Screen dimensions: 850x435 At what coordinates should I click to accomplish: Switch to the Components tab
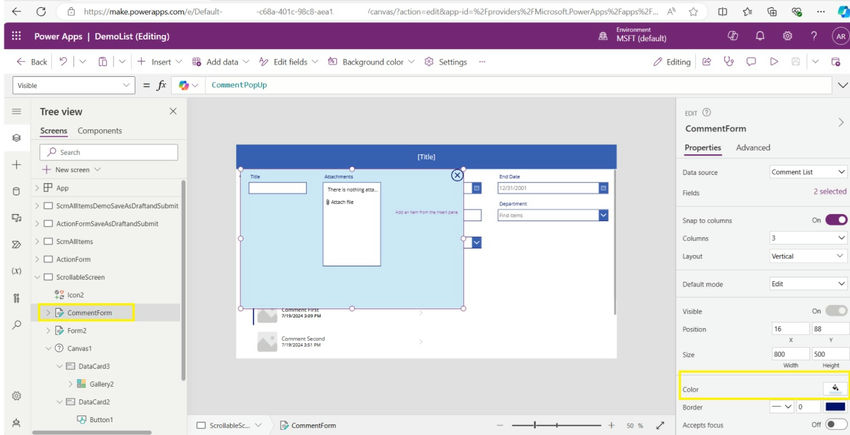coord(100,131)
